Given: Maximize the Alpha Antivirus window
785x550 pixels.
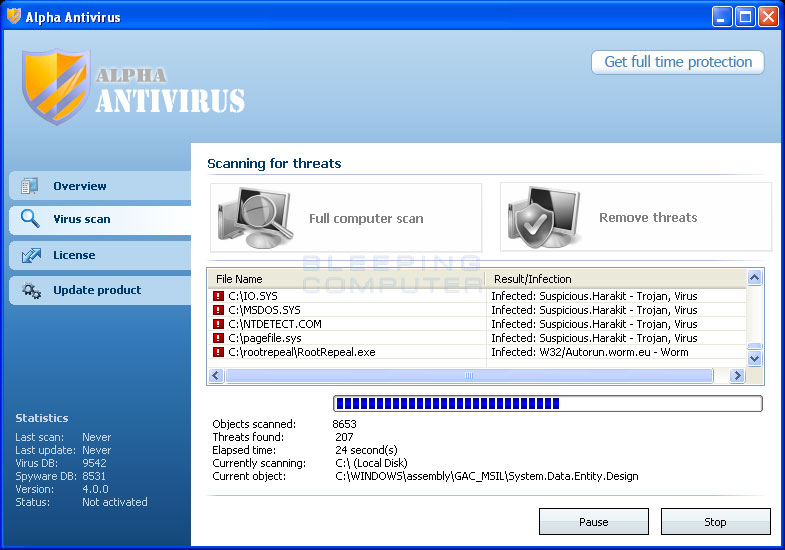Looking at the screenshot, I should click(744, 17).
